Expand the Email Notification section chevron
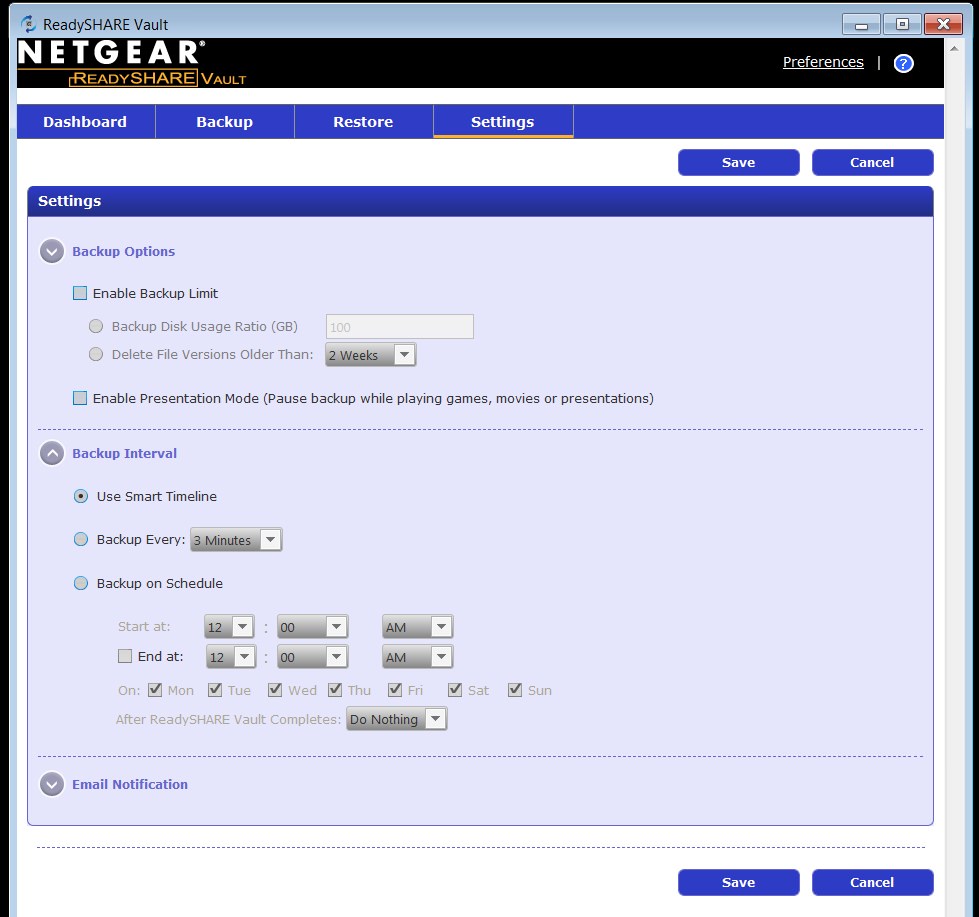Image resolution: width=979 pixels, height=917 pixels. point(52,784)
